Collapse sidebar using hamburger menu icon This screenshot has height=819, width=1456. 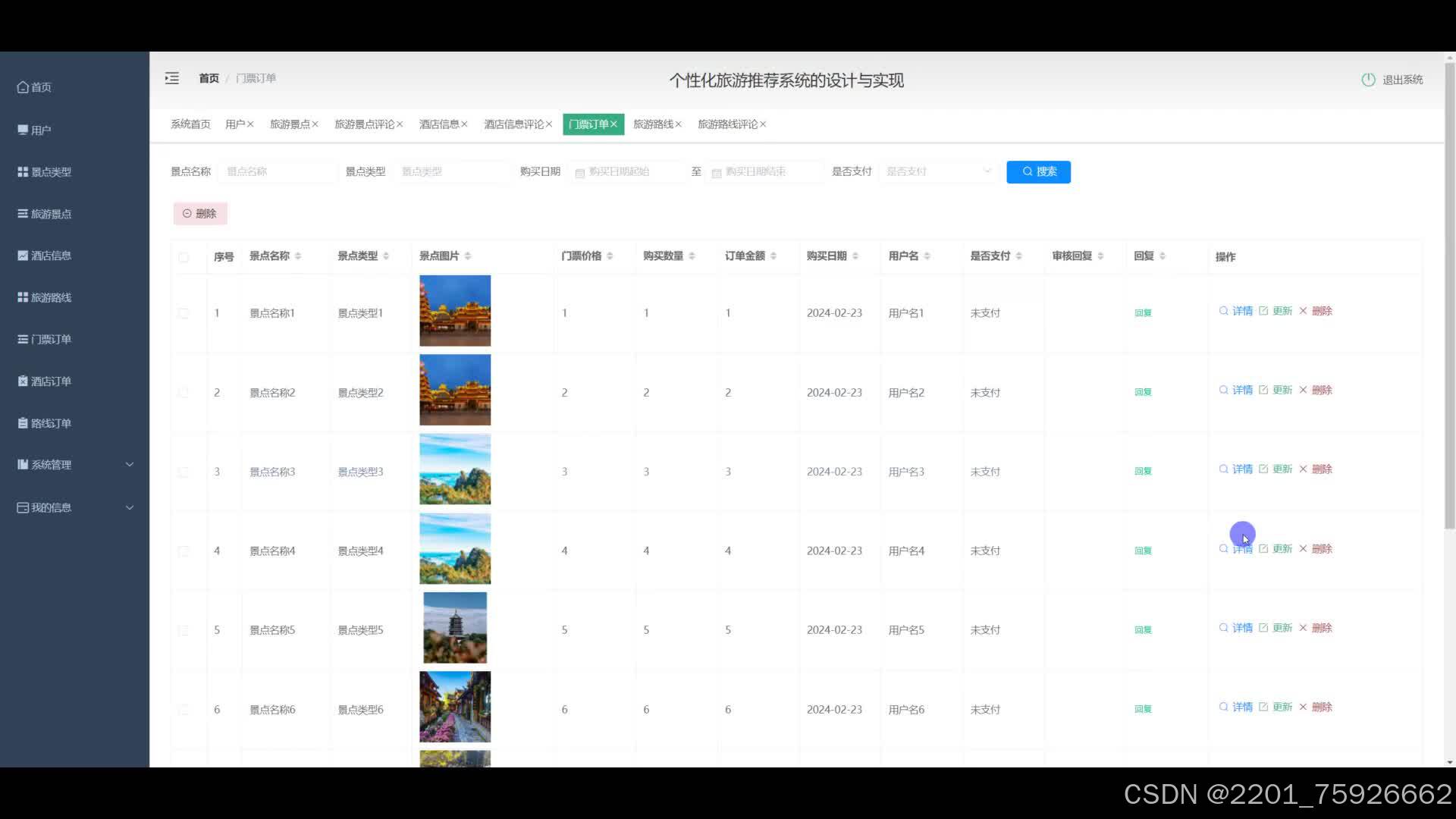172,78
